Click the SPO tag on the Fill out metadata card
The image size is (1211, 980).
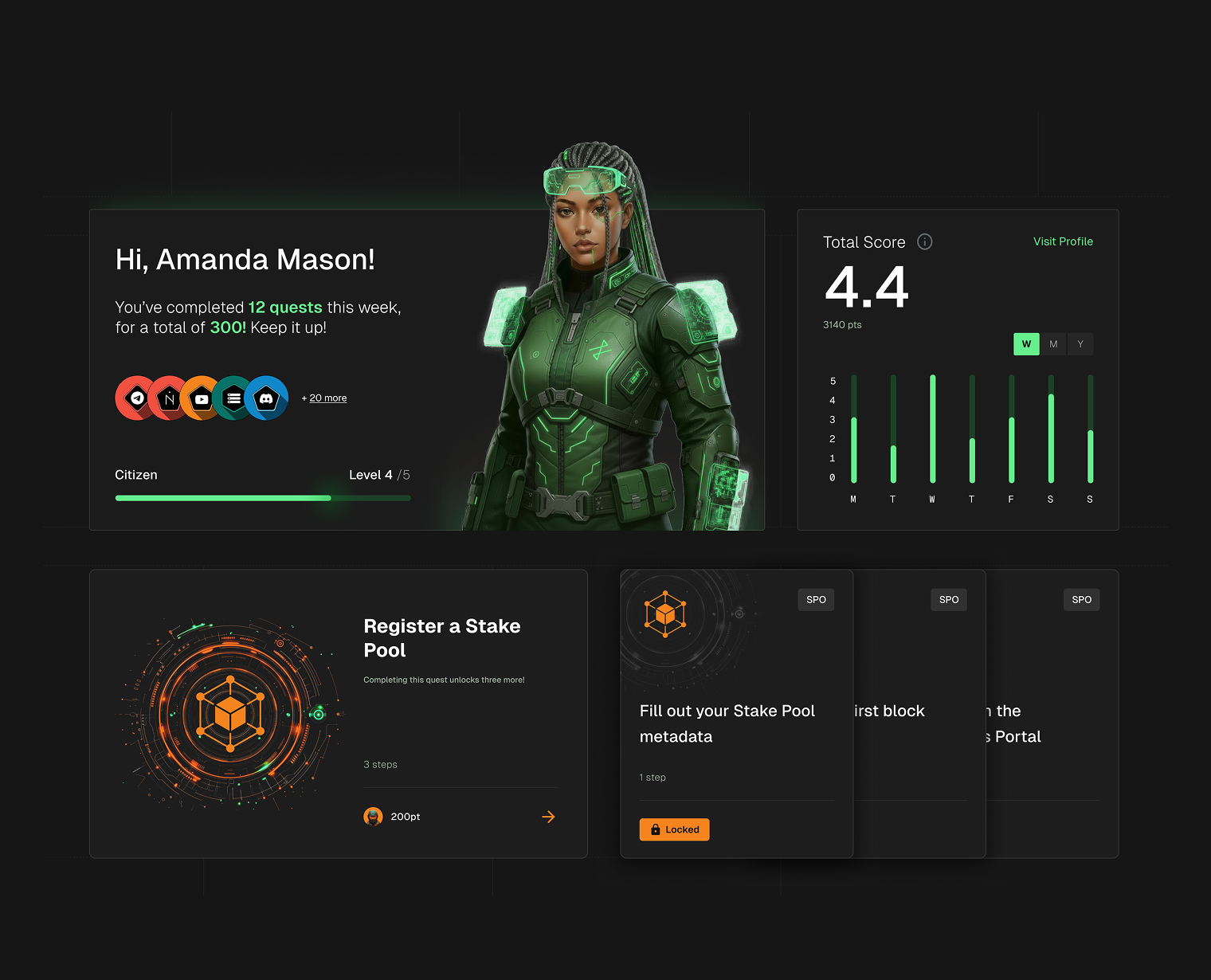pos(816,600)
